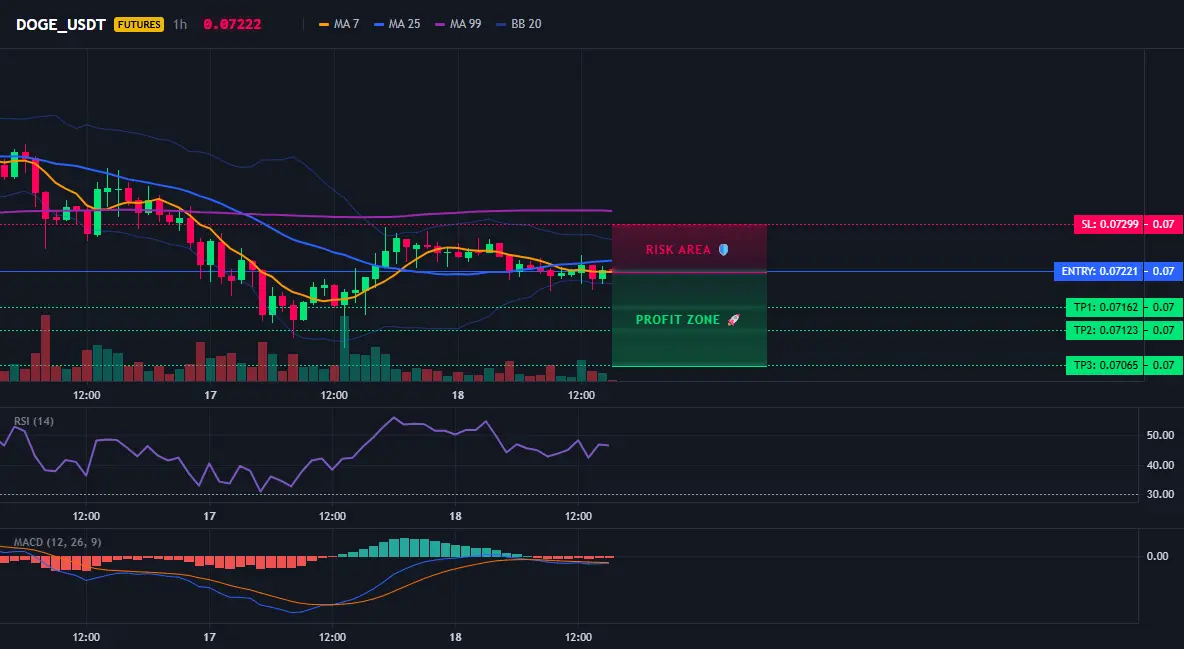The height and width of the screenshot is (649, 1184).
Task: Click the TP2: 0.07123 target label
Action: coord(1105,330)
